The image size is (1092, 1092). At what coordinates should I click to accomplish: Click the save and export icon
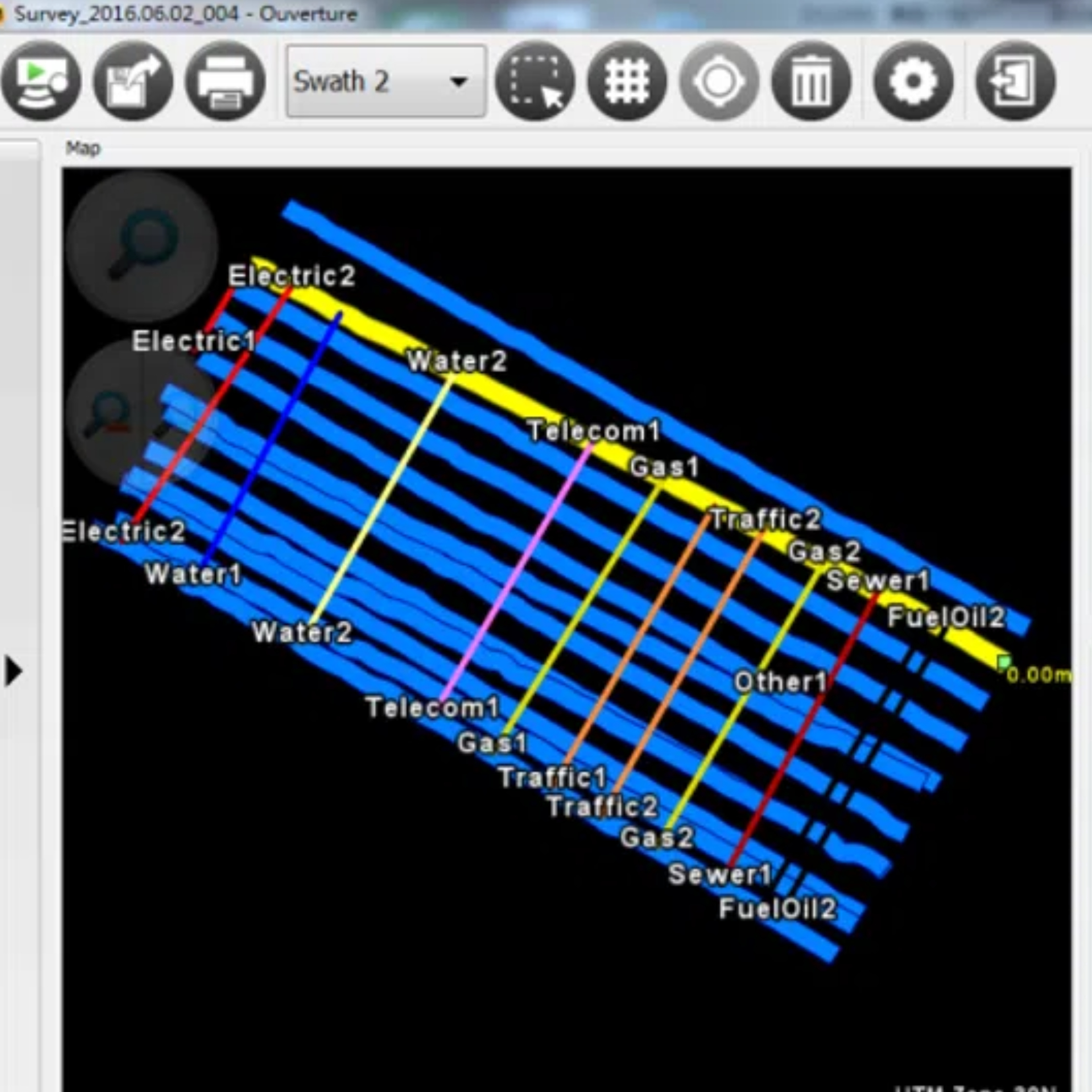[133, 81]
